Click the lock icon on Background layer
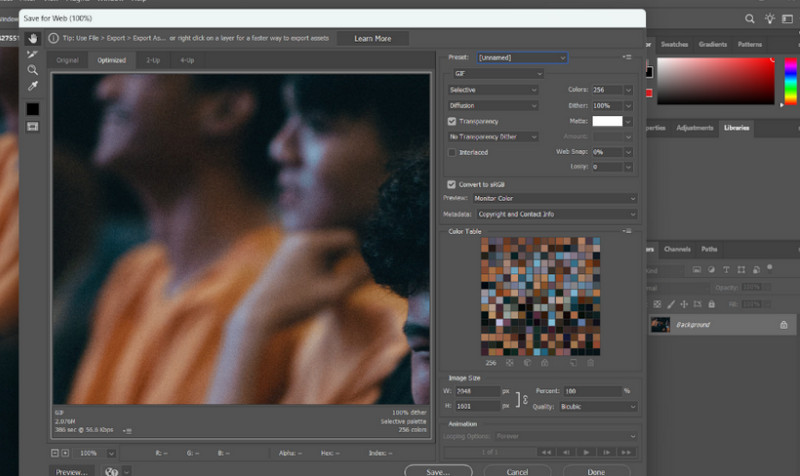 tap(784, 325)
